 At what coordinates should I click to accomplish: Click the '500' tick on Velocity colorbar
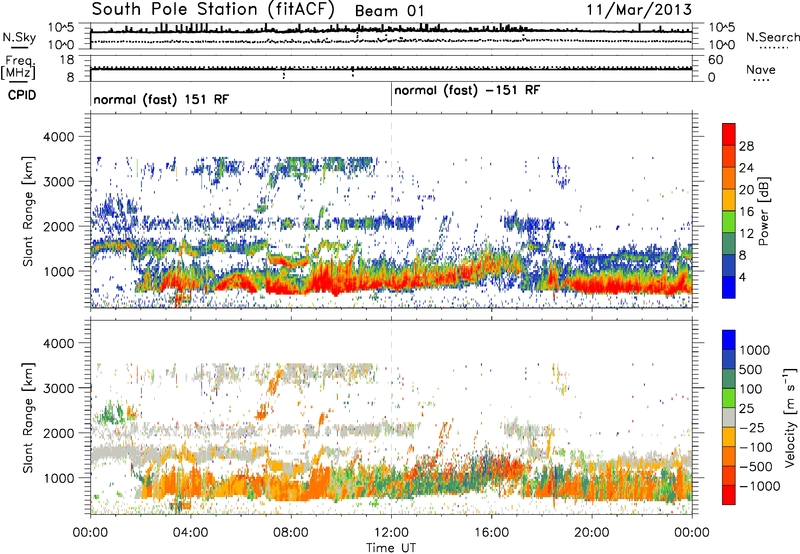751,370
